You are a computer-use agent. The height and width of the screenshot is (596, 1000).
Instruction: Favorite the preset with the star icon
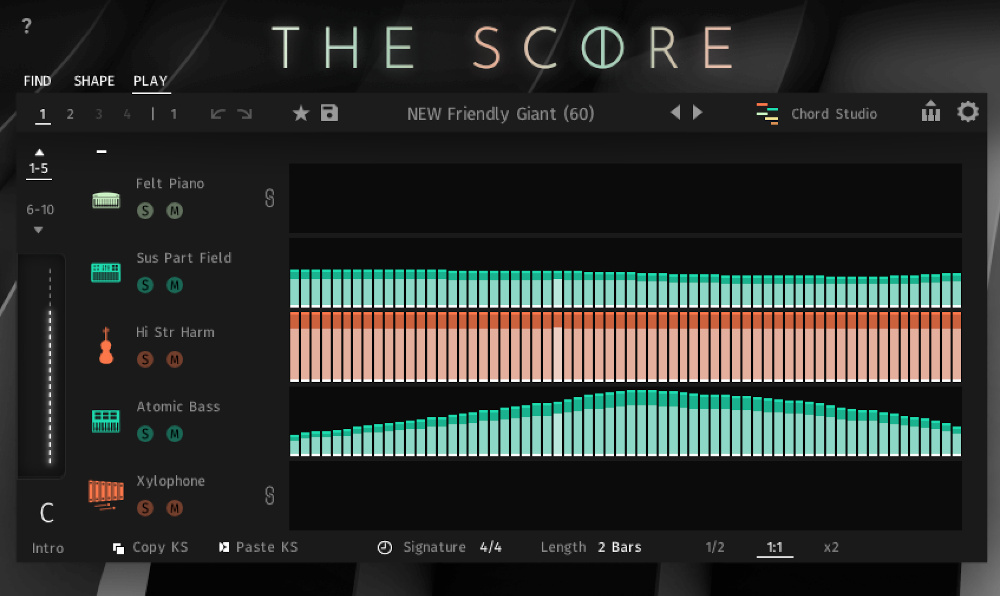click(300, 113)
